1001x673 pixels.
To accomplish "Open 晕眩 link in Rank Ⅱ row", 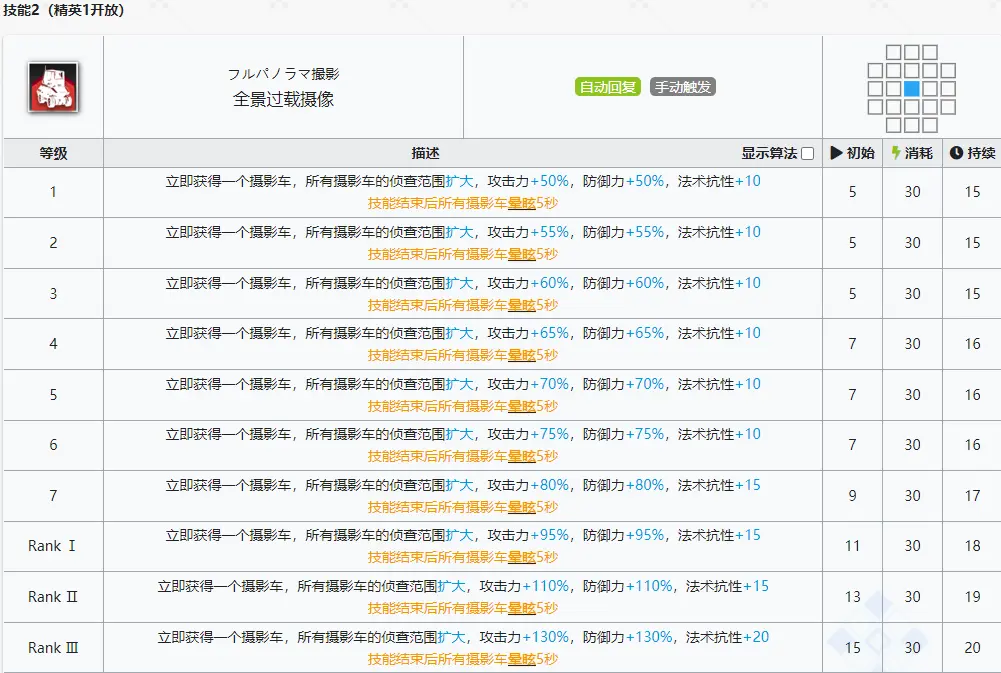I will point(522,608).
